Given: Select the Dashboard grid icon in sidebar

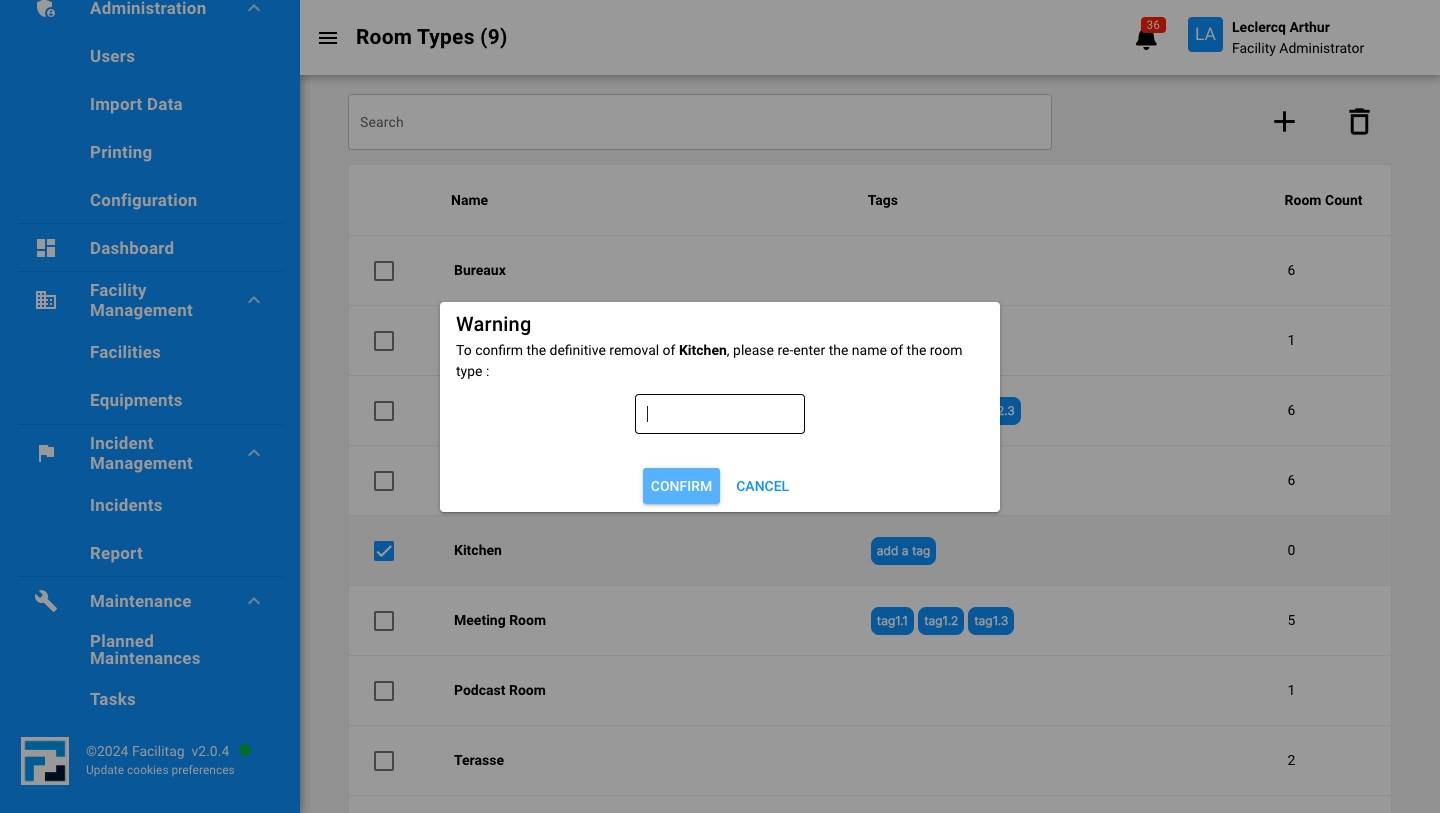Looking at the screenshot, I should tap(46, 247).
